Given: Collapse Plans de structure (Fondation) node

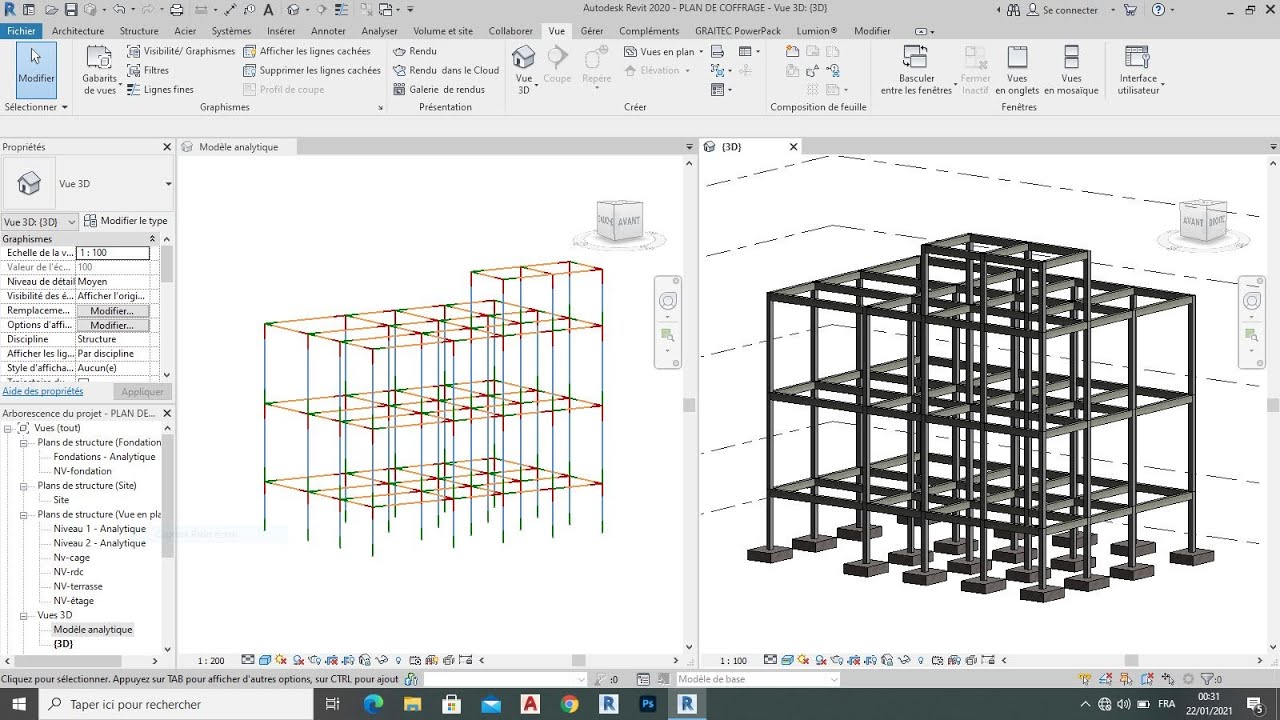Looking at the screenshot, I should pyautogui.click(x=24, y=442).
